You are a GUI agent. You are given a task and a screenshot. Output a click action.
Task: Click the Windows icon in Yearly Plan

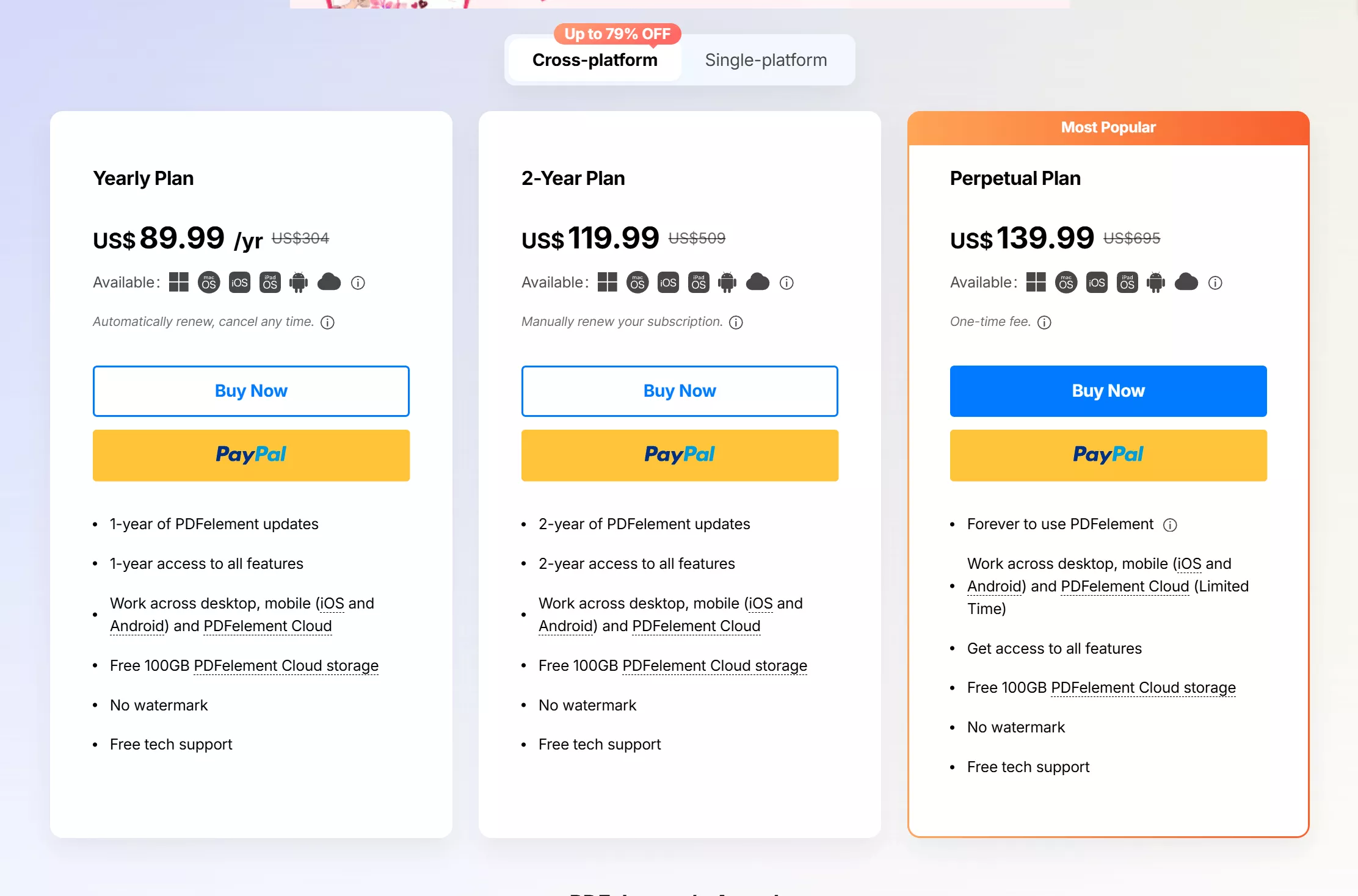[178, 283]
